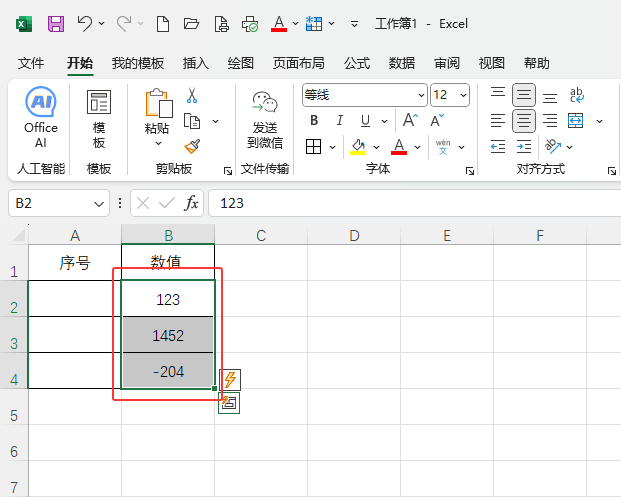Open a file with the folder icon
Screen dimensions: 621x497
pos(191,24)
